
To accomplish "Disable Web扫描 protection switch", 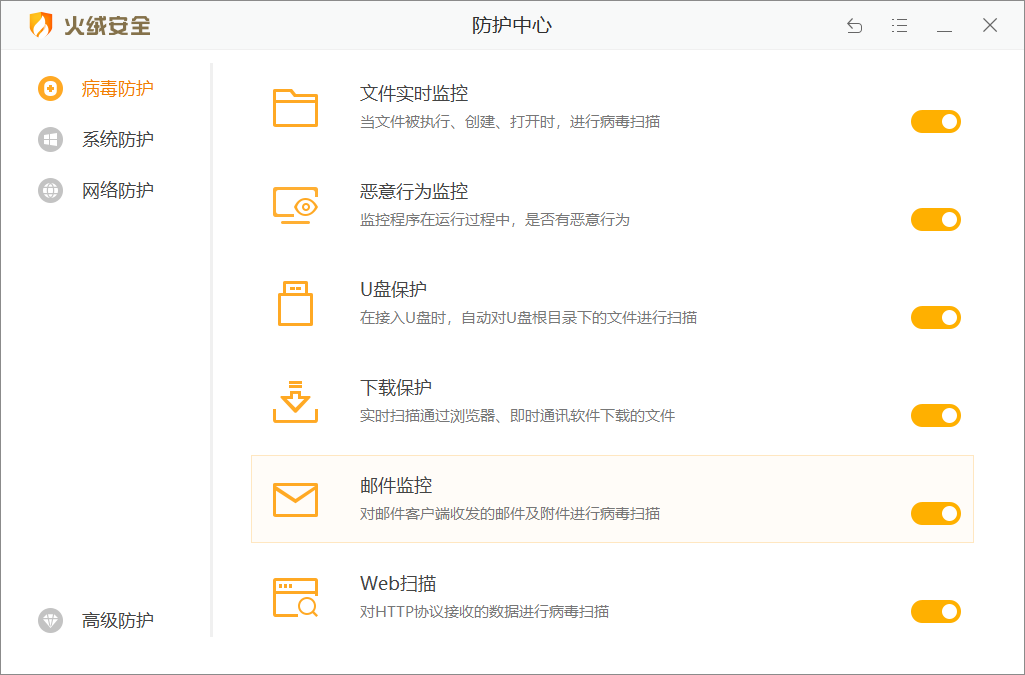I will 935,611.
